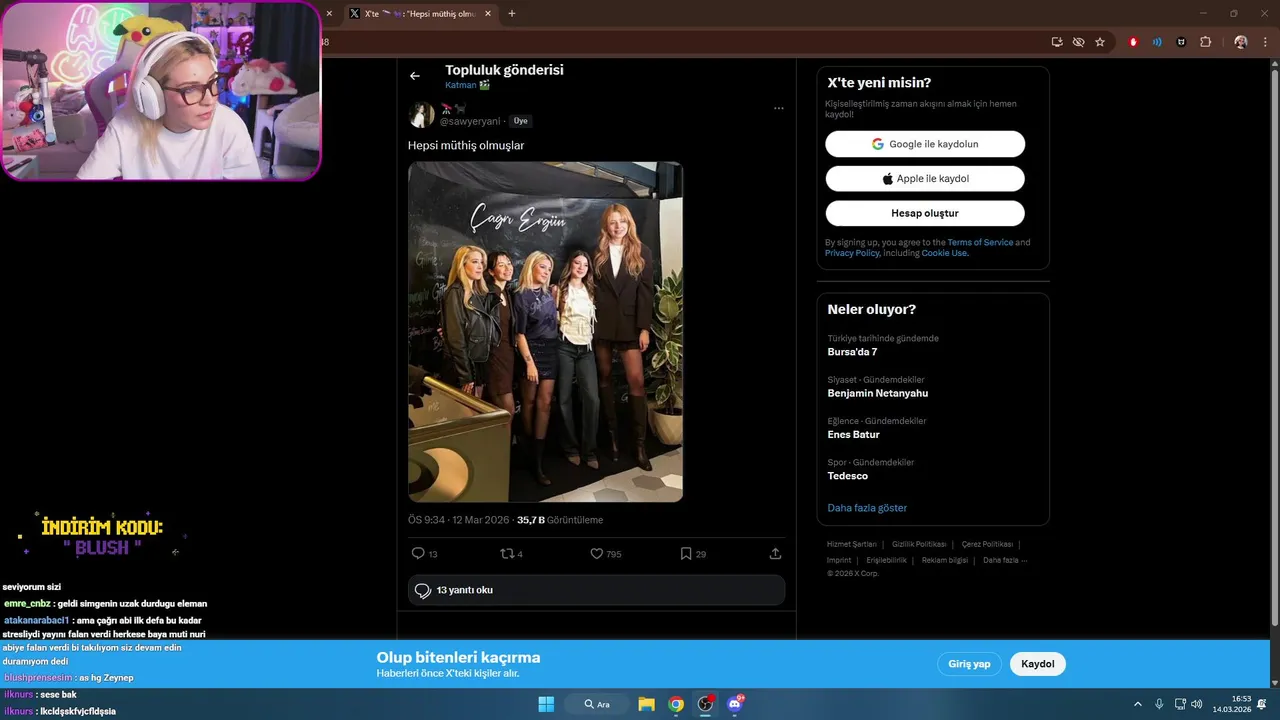Open the Terms of Service link
1280x720 pixels.
point(980,242)
